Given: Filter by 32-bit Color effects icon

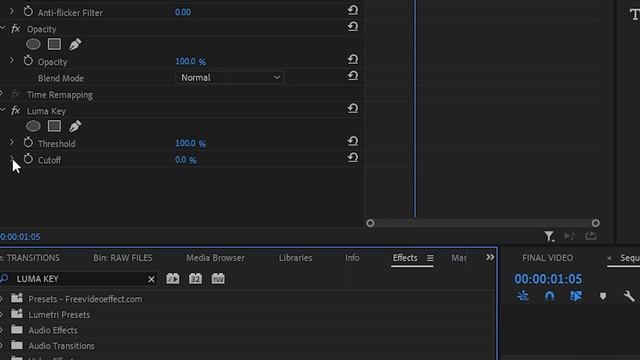Looking at the screenshot, I should coord(195,279).
